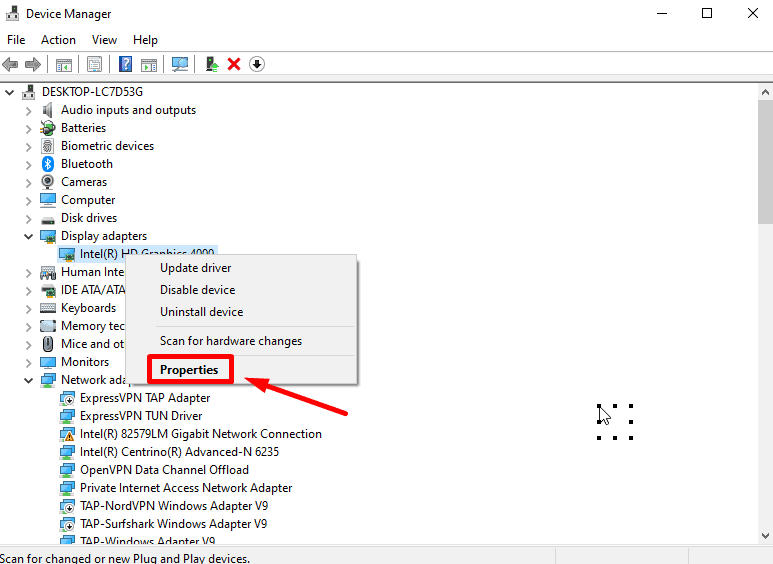
Task: Expand the Cameras category
Action: [x=29, y=182]
